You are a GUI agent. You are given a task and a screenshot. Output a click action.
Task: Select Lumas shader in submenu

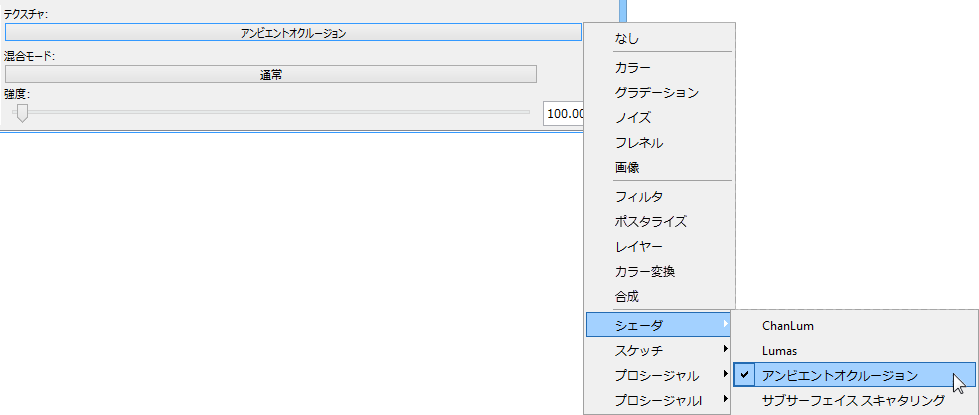[x=854, y=351]
